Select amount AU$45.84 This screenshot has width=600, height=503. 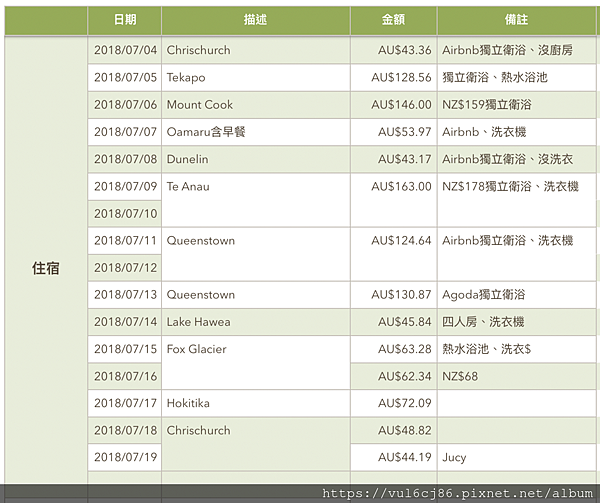point(394,322)
